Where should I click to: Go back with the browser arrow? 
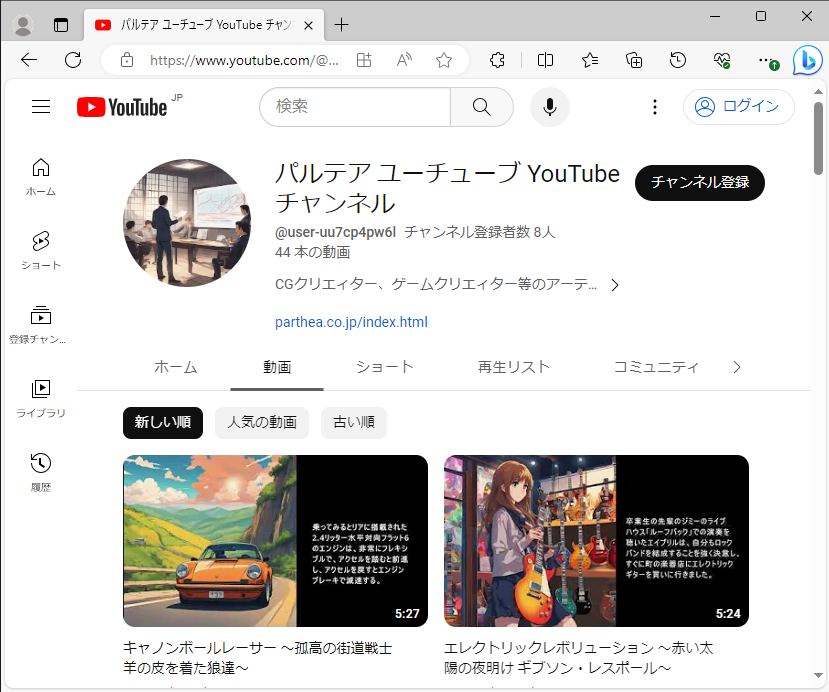coord(29,60)
